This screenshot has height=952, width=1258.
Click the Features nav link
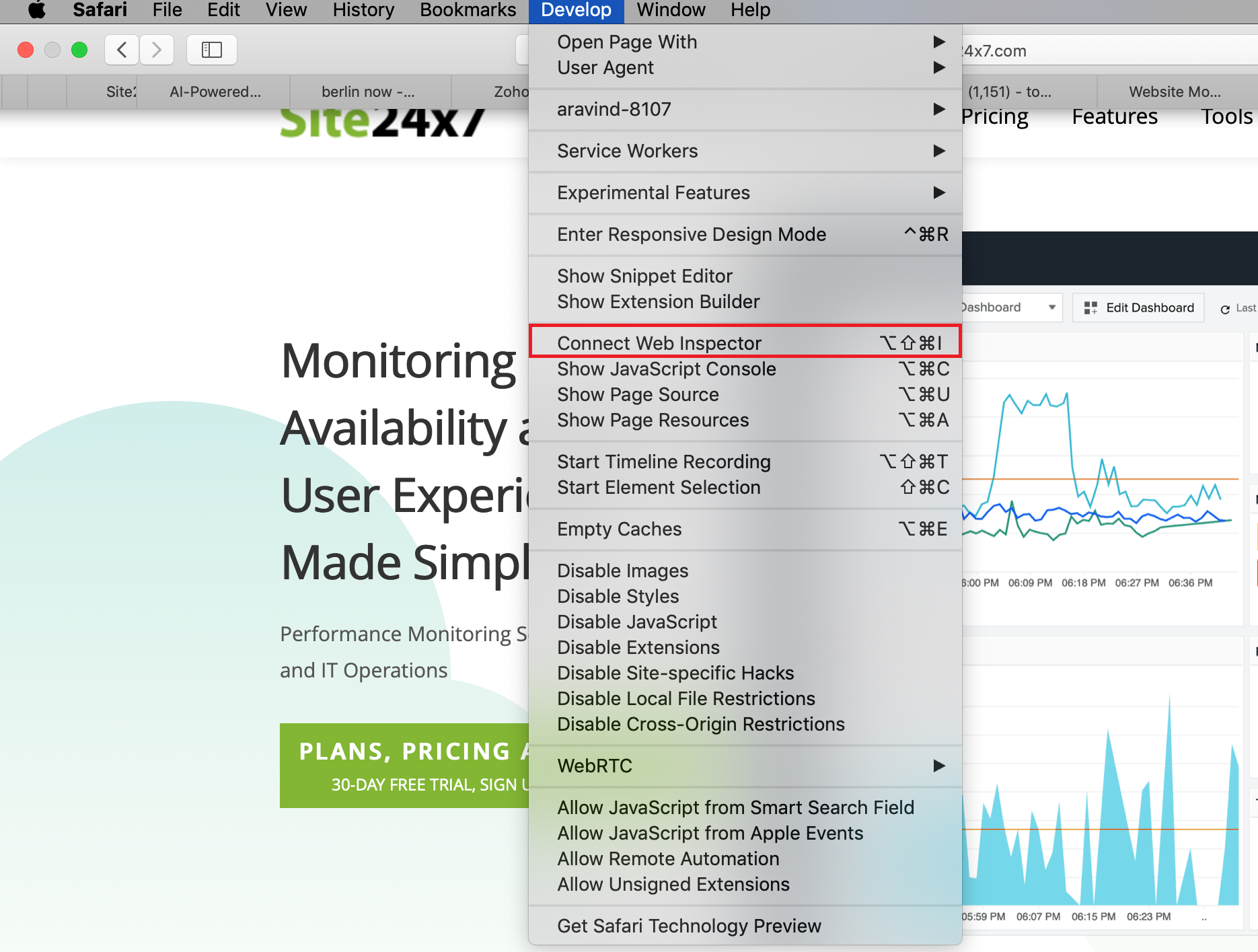click(1115, 116)
